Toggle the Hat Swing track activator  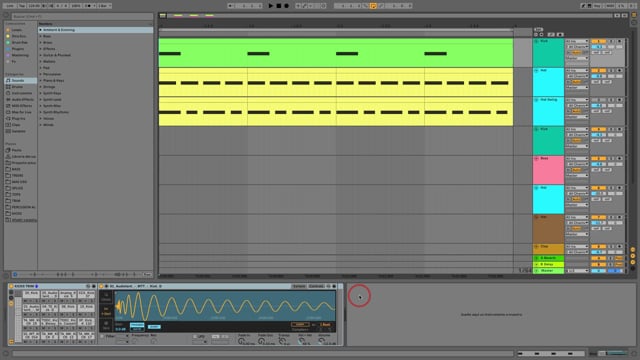598,100
